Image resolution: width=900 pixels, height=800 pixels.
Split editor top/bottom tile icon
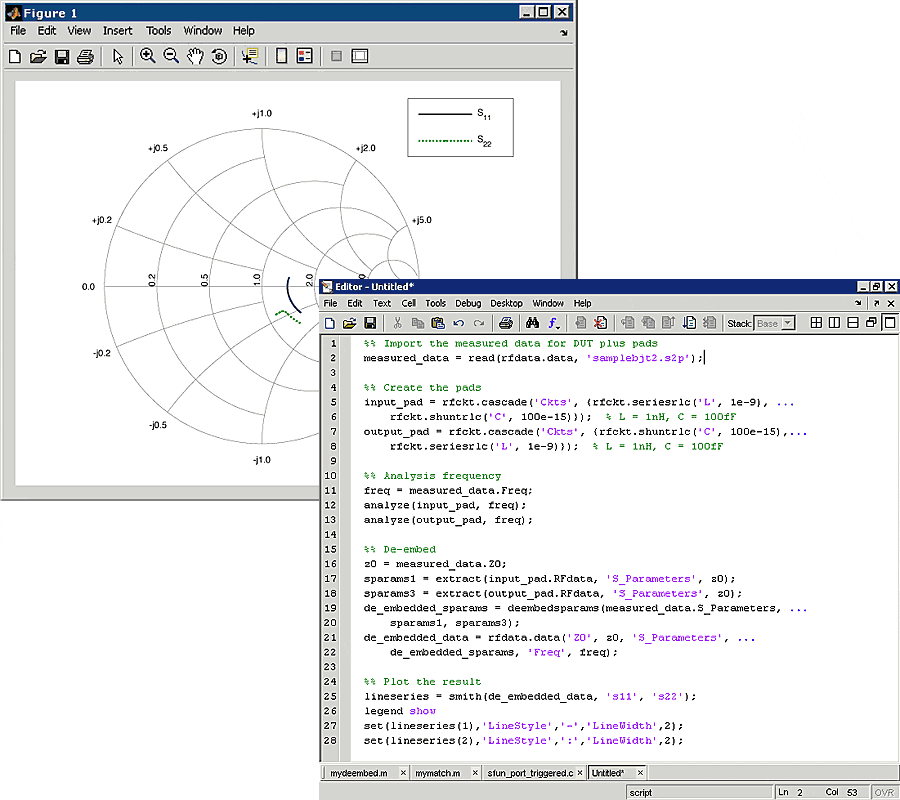coord(853,323)
